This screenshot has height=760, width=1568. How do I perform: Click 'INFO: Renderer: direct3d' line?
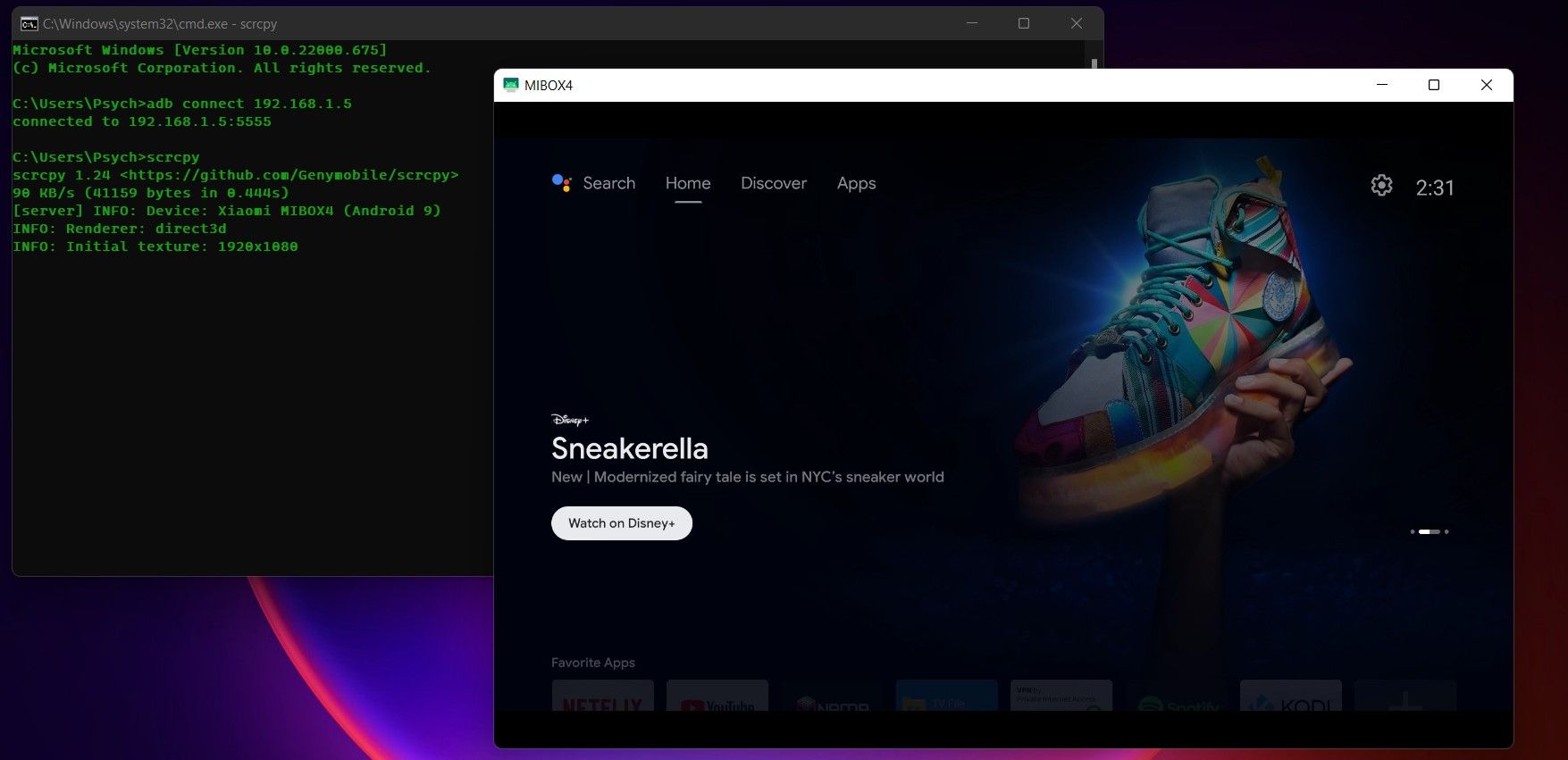(x=120, y=229)
